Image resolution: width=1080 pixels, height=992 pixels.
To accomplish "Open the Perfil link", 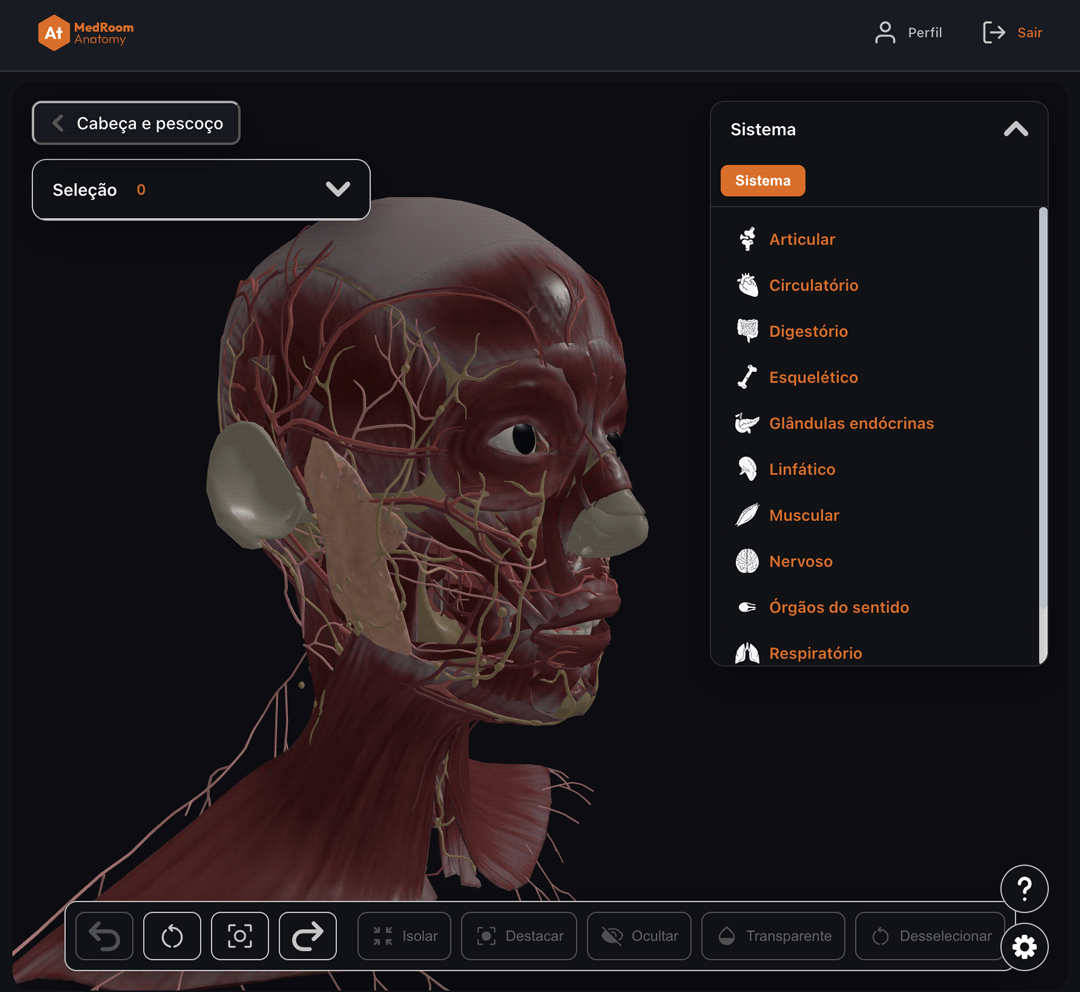I will 908,32.
